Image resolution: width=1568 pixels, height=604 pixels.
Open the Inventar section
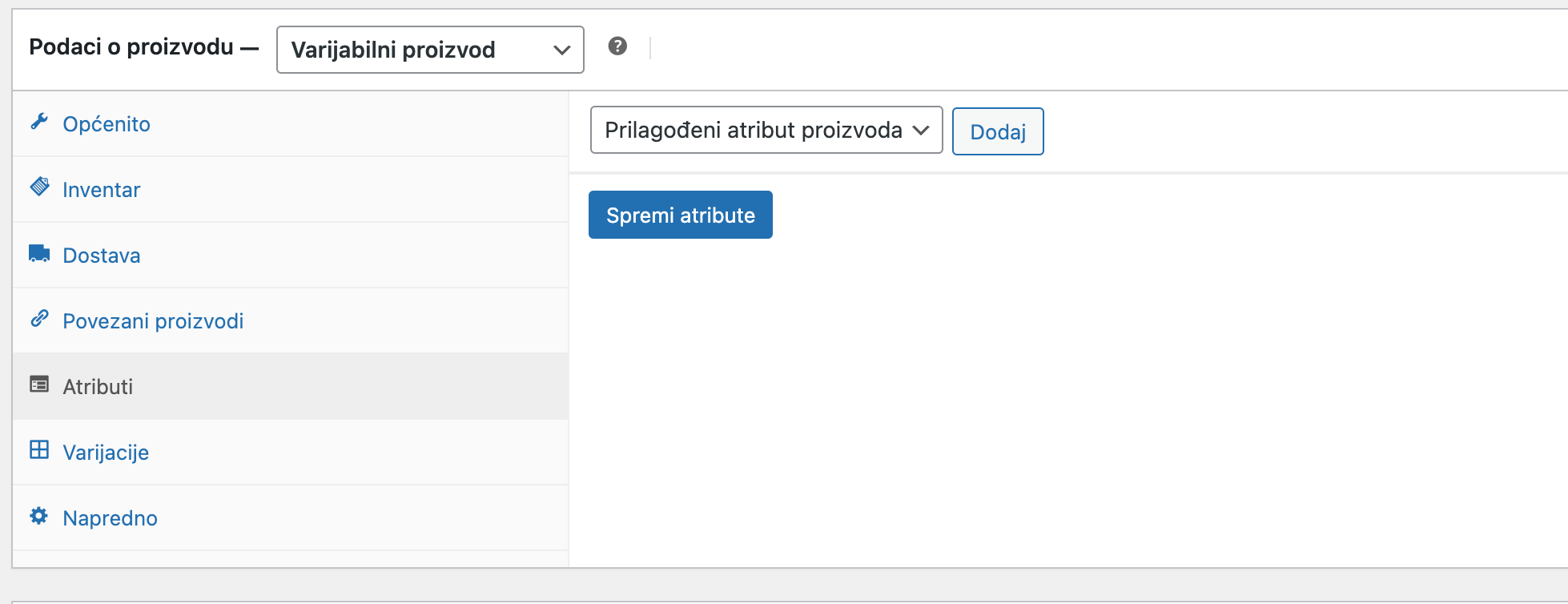tap(101, 190)
